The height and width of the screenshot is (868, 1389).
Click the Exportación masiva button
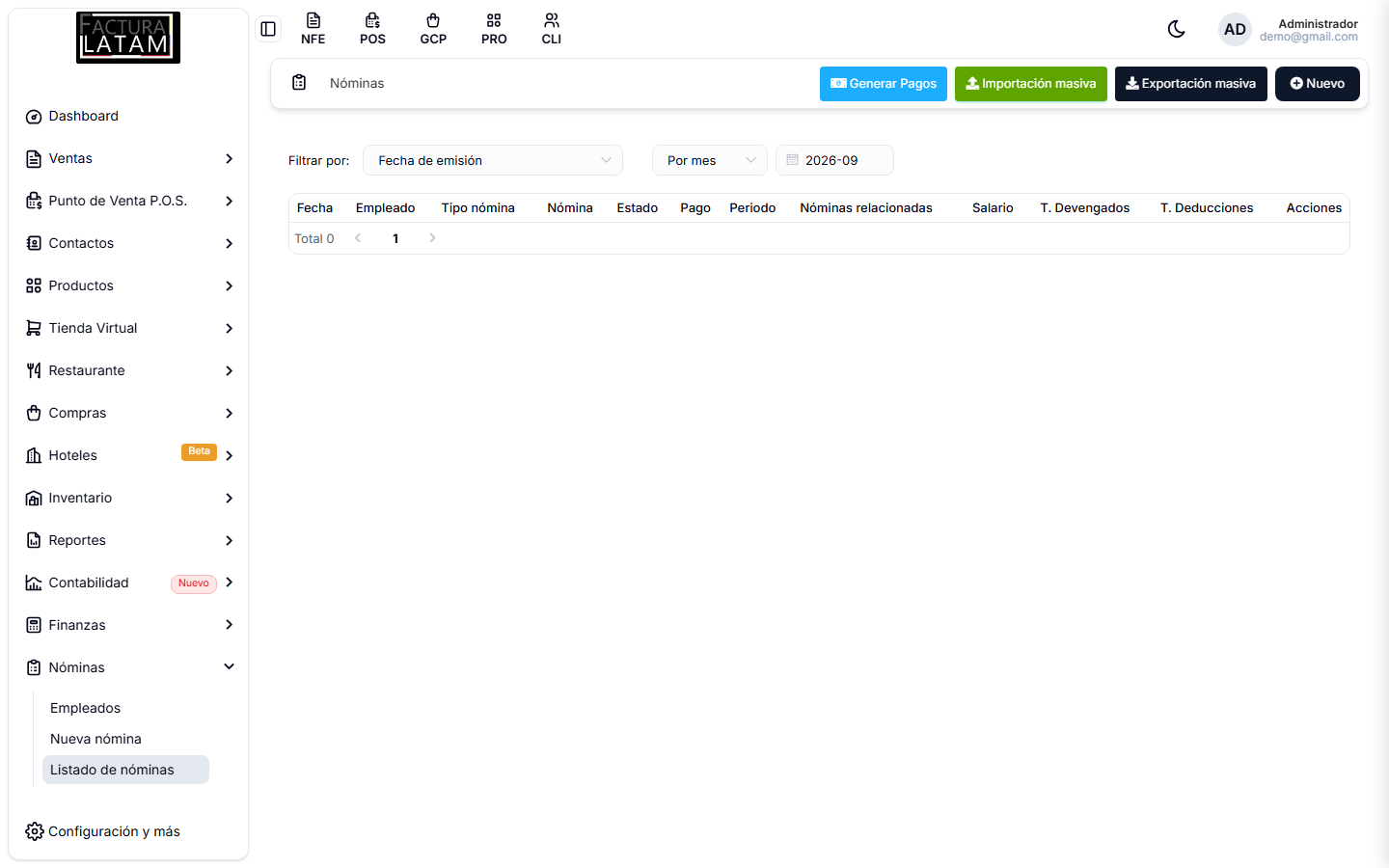click(1191, 84)
